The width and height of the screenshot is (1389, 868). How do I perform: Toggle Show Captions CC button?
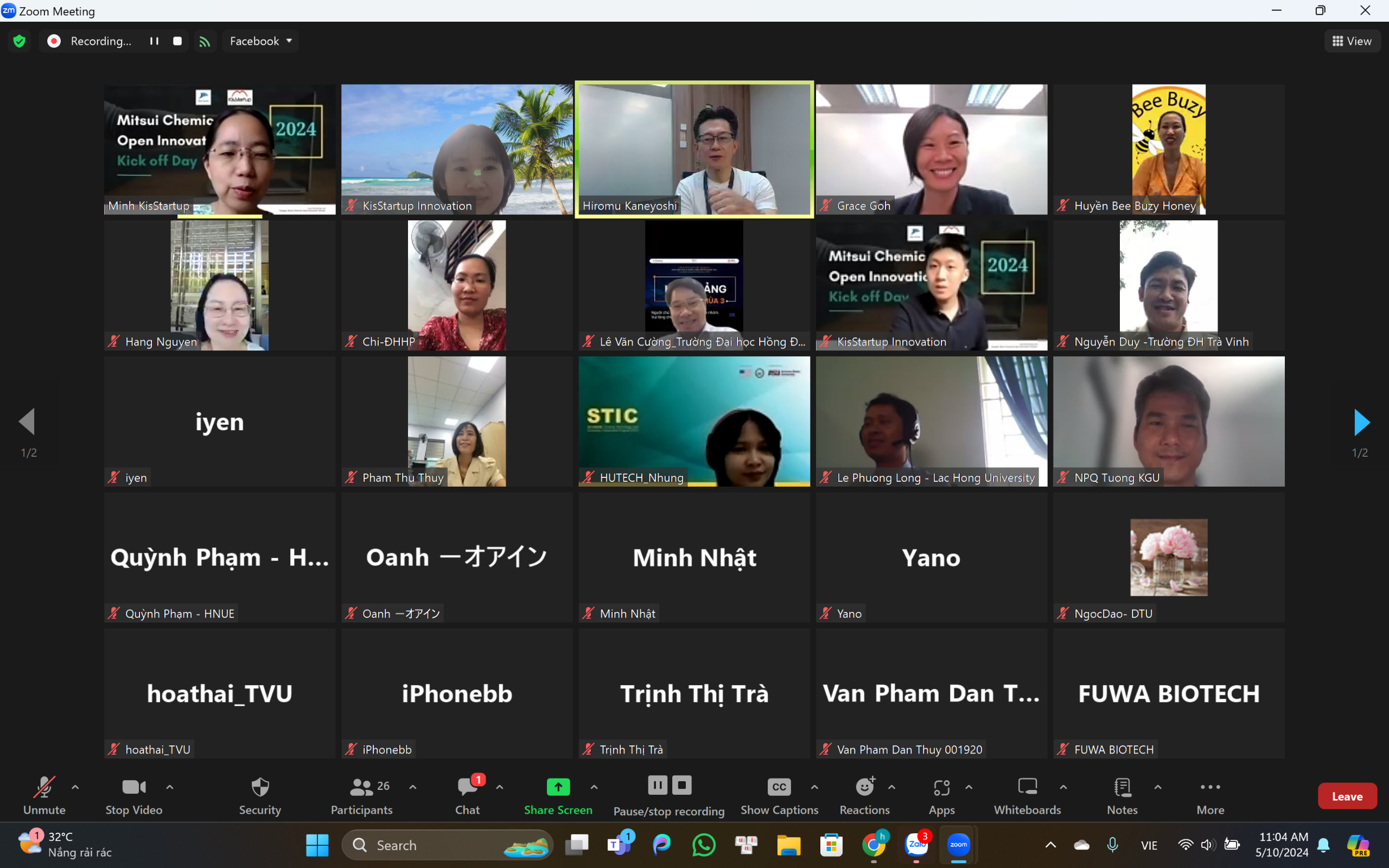pyautogui.click(x=779, y=795)
